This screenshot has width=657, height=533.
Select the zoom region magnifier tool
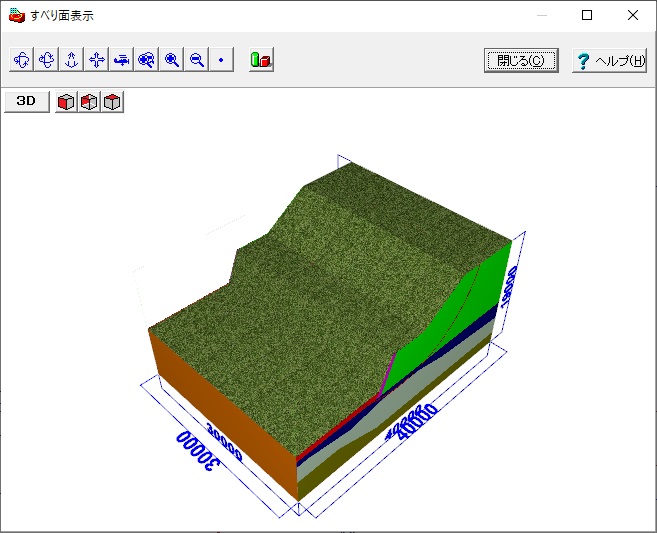pyautogui.click(x=147, y=60)
